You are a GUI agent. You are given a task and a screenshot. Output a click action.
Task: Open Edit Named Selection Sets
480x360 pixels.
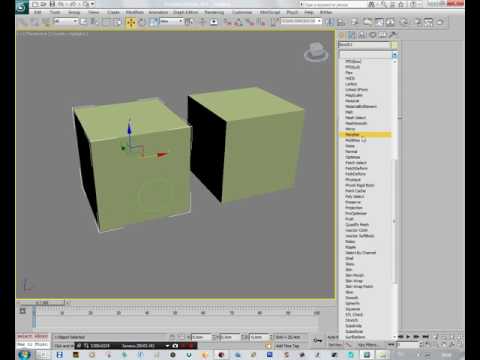pyautogui.click(x=274, y=22)
